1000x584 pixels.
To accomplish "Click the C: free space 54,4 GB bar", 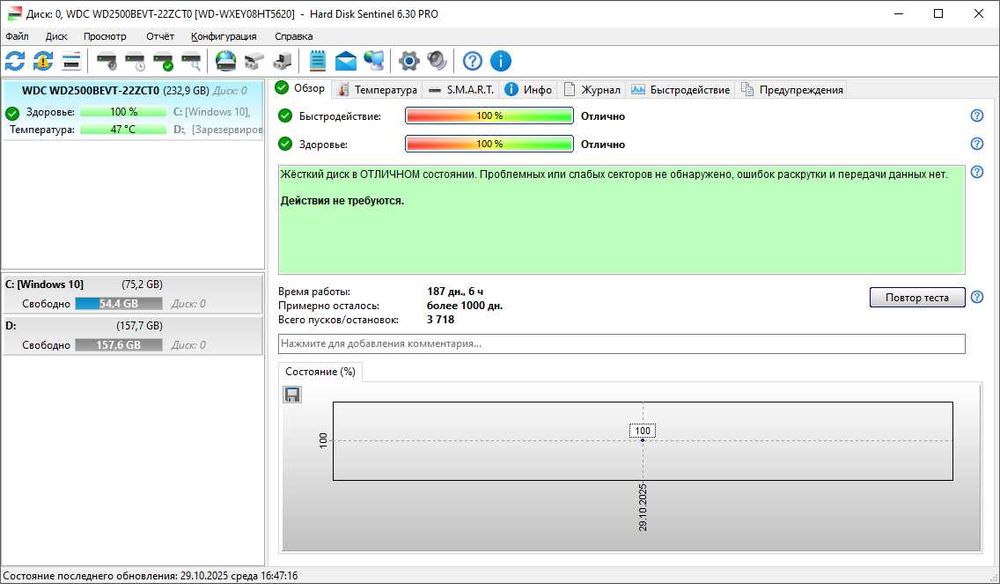I will click(119, 304).
